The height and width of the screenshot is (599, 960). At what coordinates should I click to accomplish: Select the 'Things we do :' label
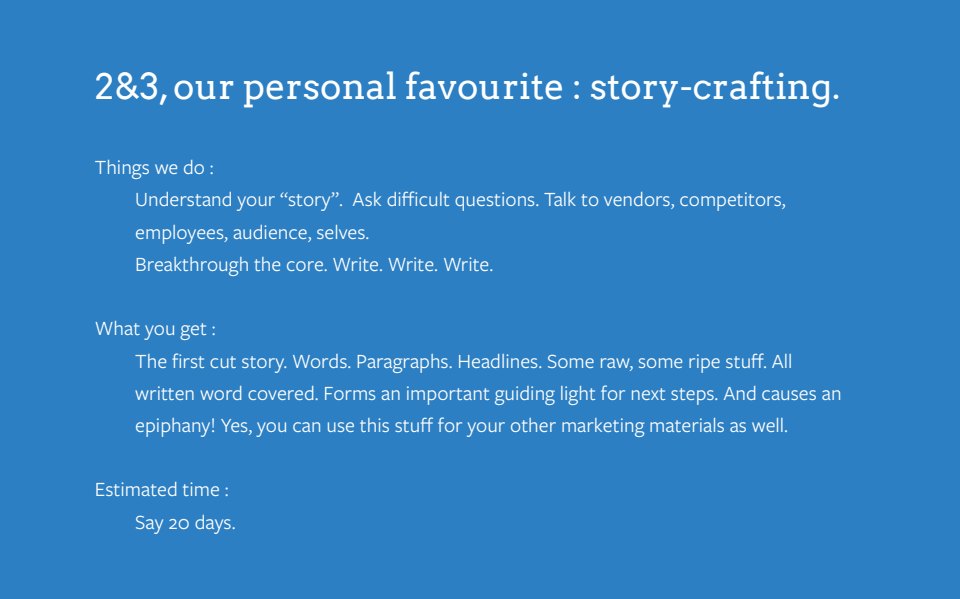point(154,168)
